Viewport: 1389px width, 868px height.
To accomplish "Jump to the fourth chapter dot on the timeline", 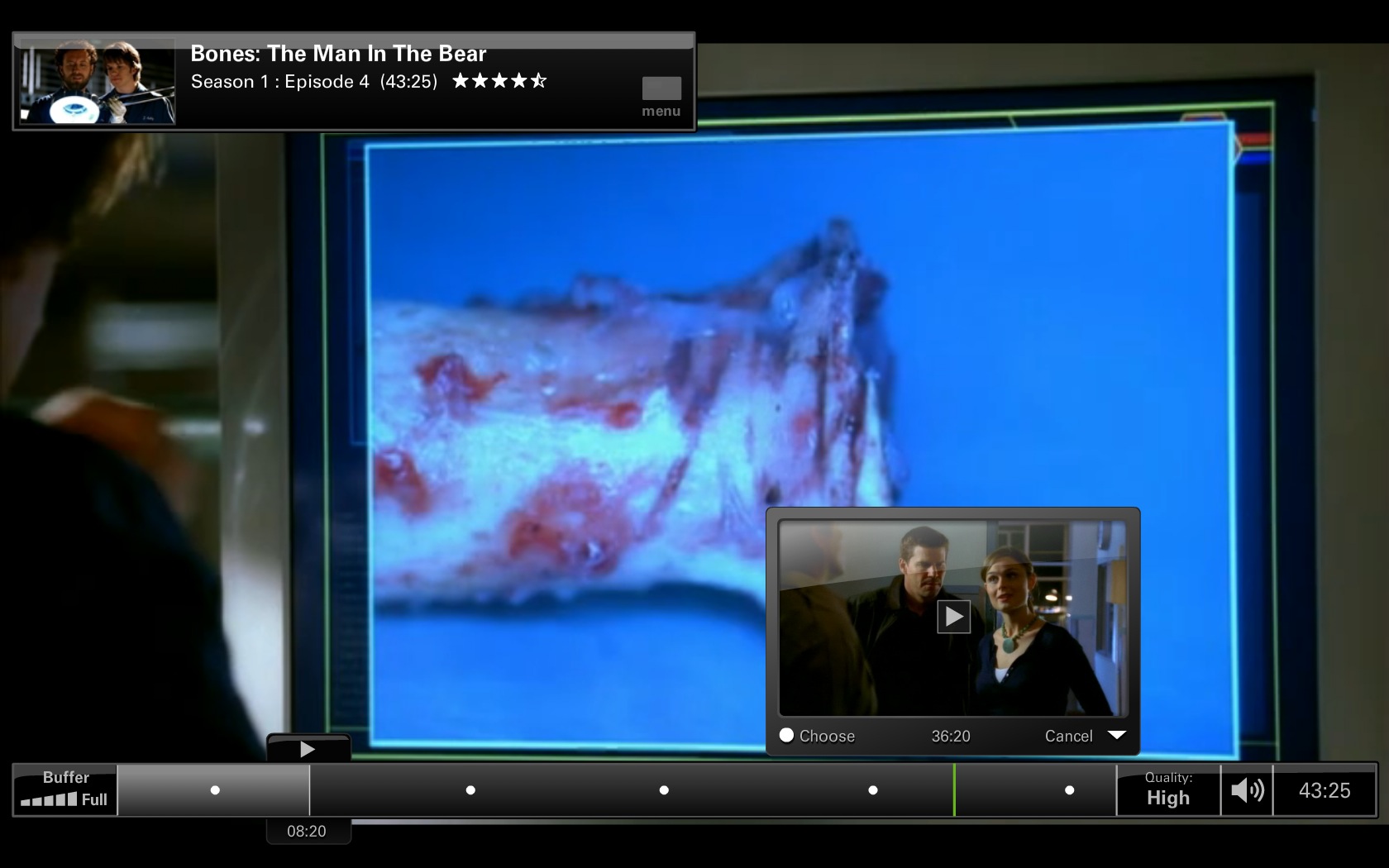I will click(873, 790).
